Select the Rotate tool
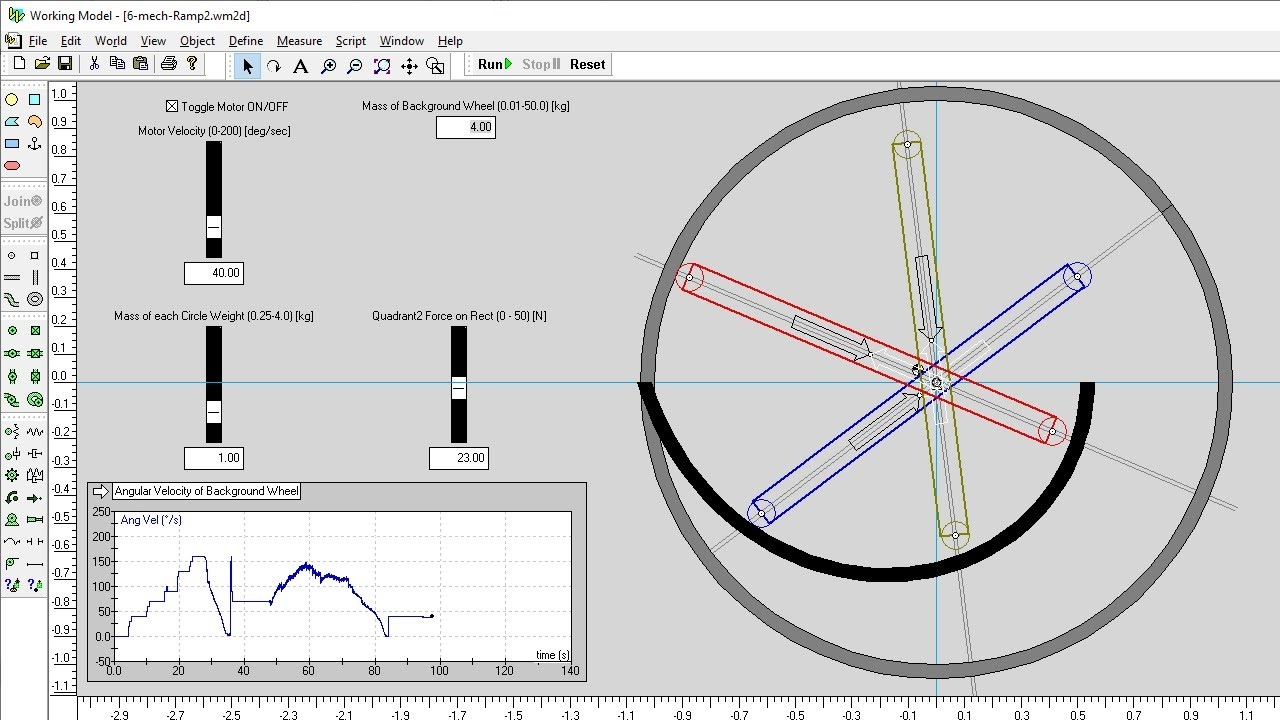Image resolution: width=1280 pixels, height=720 pixels. tap(273, 66)
